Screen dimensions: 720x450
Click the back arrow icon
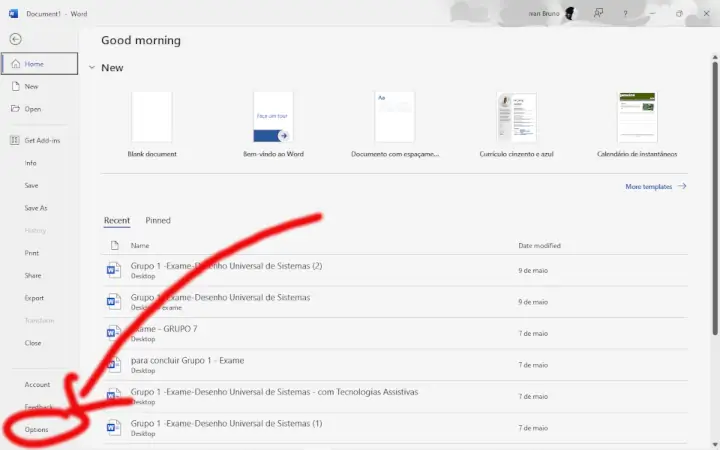click(x=16, y=39)
